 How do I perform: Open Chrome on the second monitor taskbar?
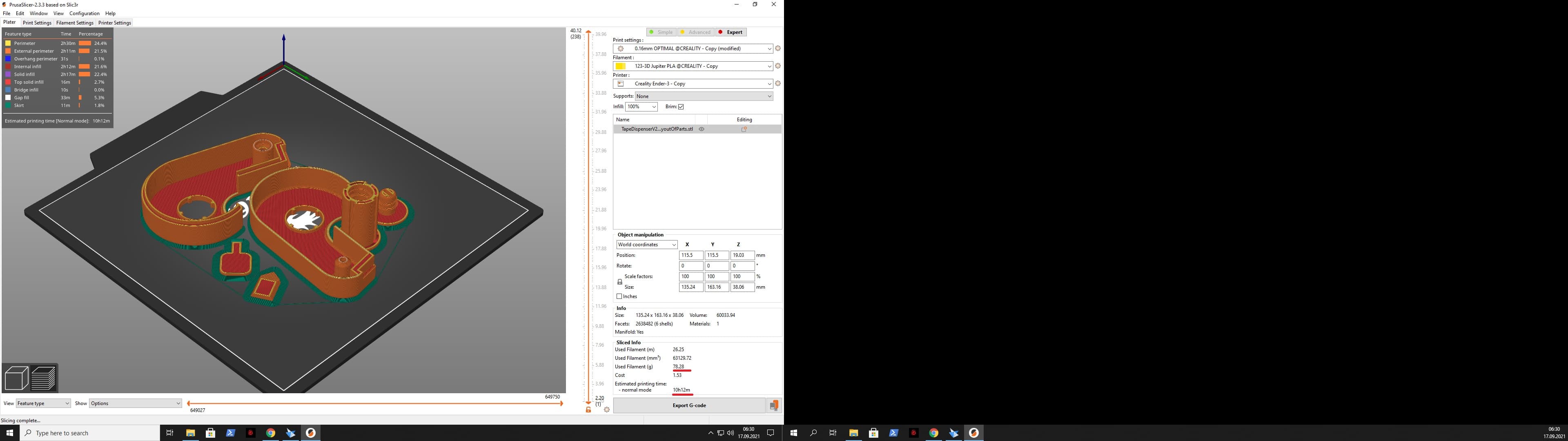coord(933,433)
